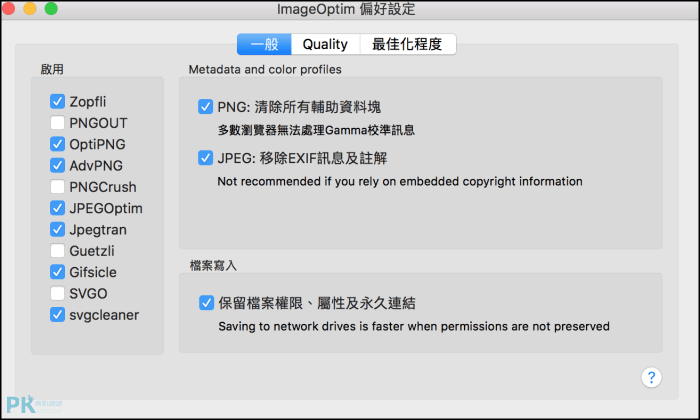Enable the PNGCrush checkbox
700x420 pixels.
coord(57,187)
